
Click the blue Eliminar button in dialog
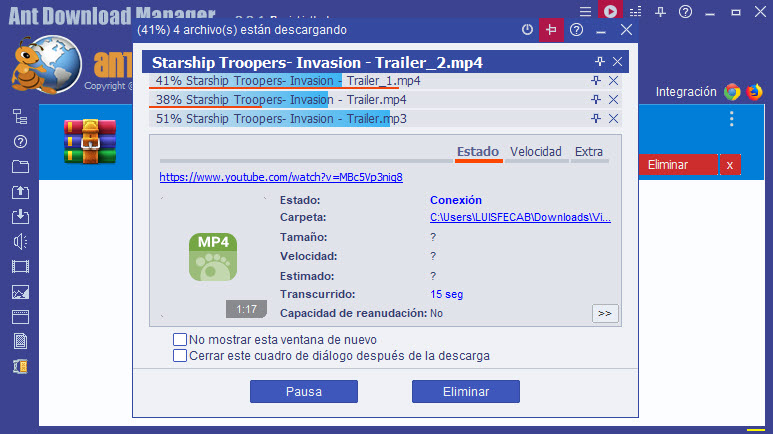coord(466,392)
